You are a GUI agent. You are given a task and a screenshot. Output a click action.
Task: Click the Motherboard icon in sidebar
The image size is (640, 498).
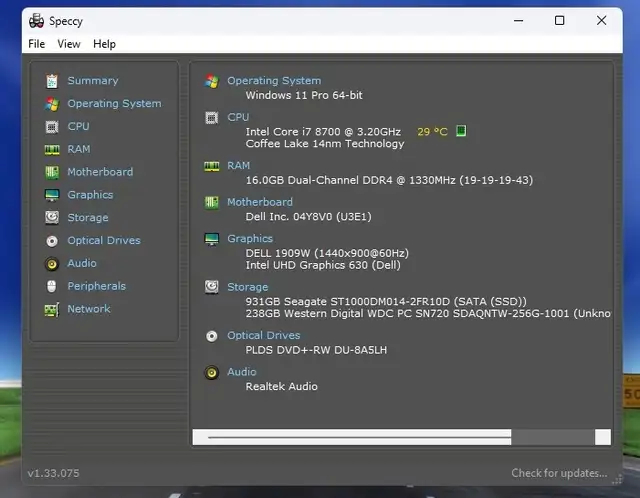(x=52, y=172)
